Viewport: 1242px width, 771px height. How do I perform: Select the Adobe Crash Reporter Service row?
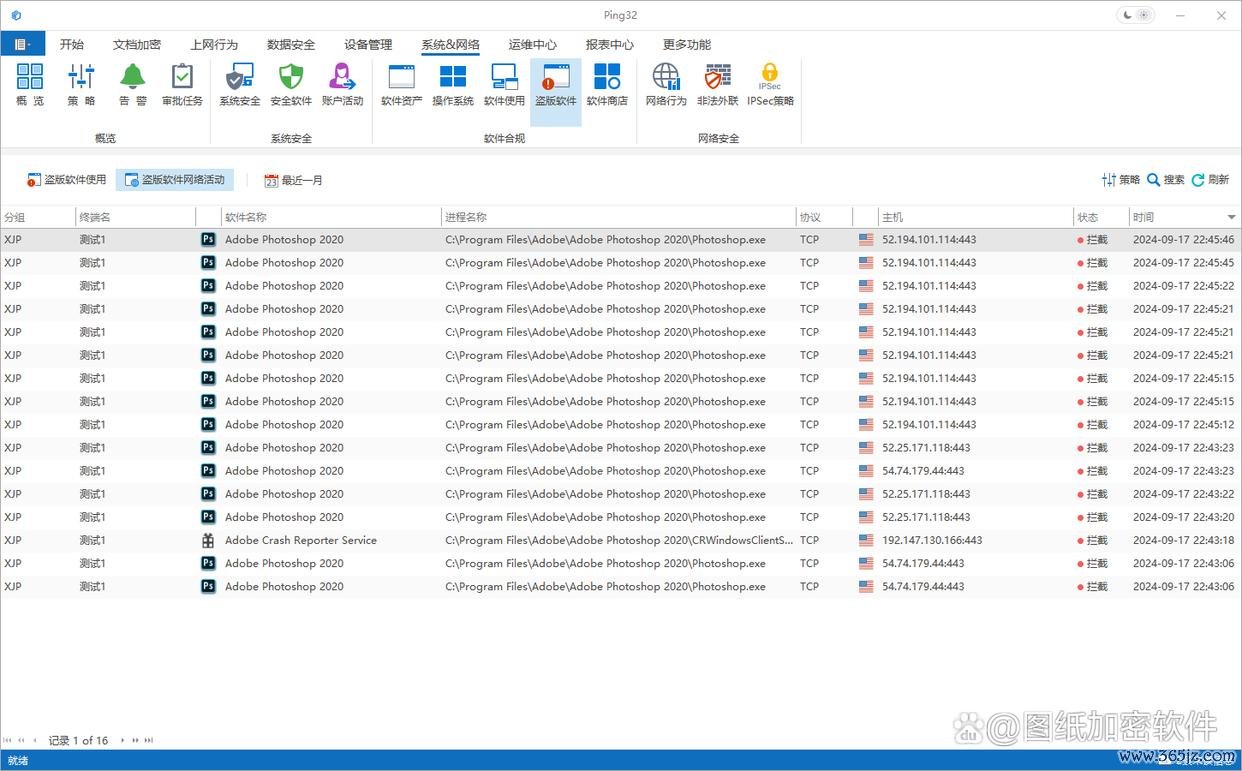620,540
